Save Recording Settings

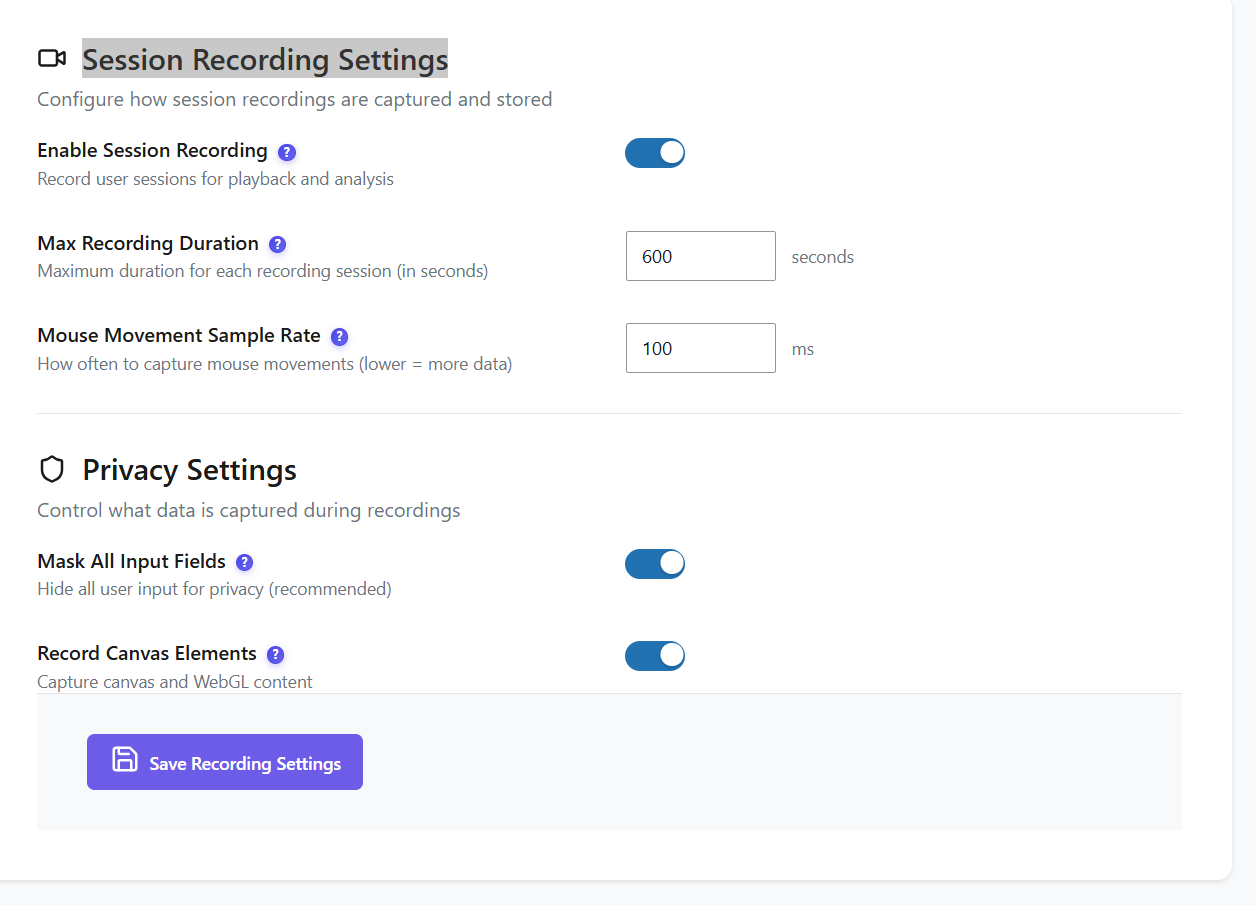pyautogui.click(x=225, y=762)
